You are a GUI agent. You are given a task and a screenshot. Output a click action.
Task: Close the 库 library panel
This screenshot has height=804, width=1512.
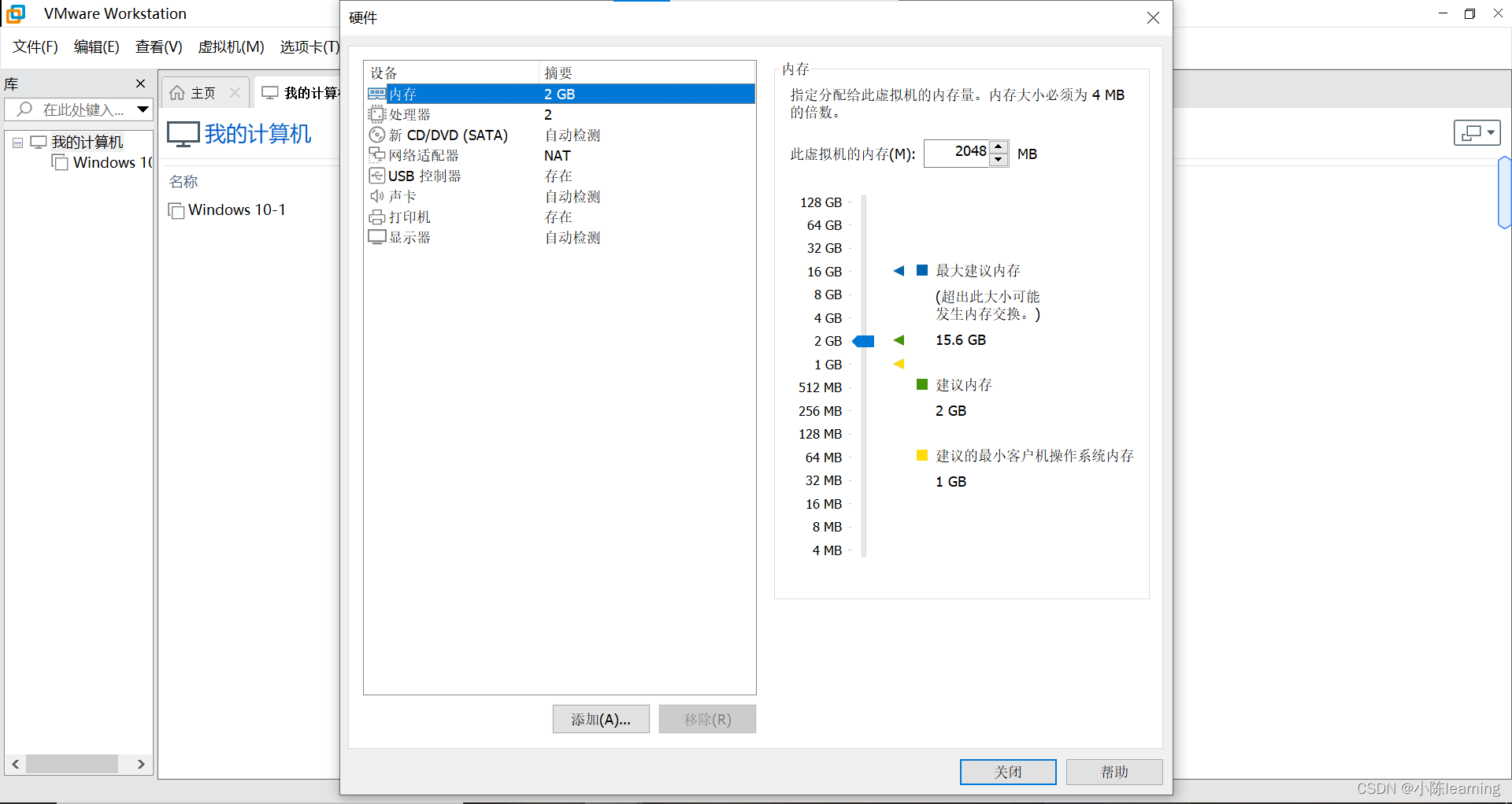[x=141, y=83]
